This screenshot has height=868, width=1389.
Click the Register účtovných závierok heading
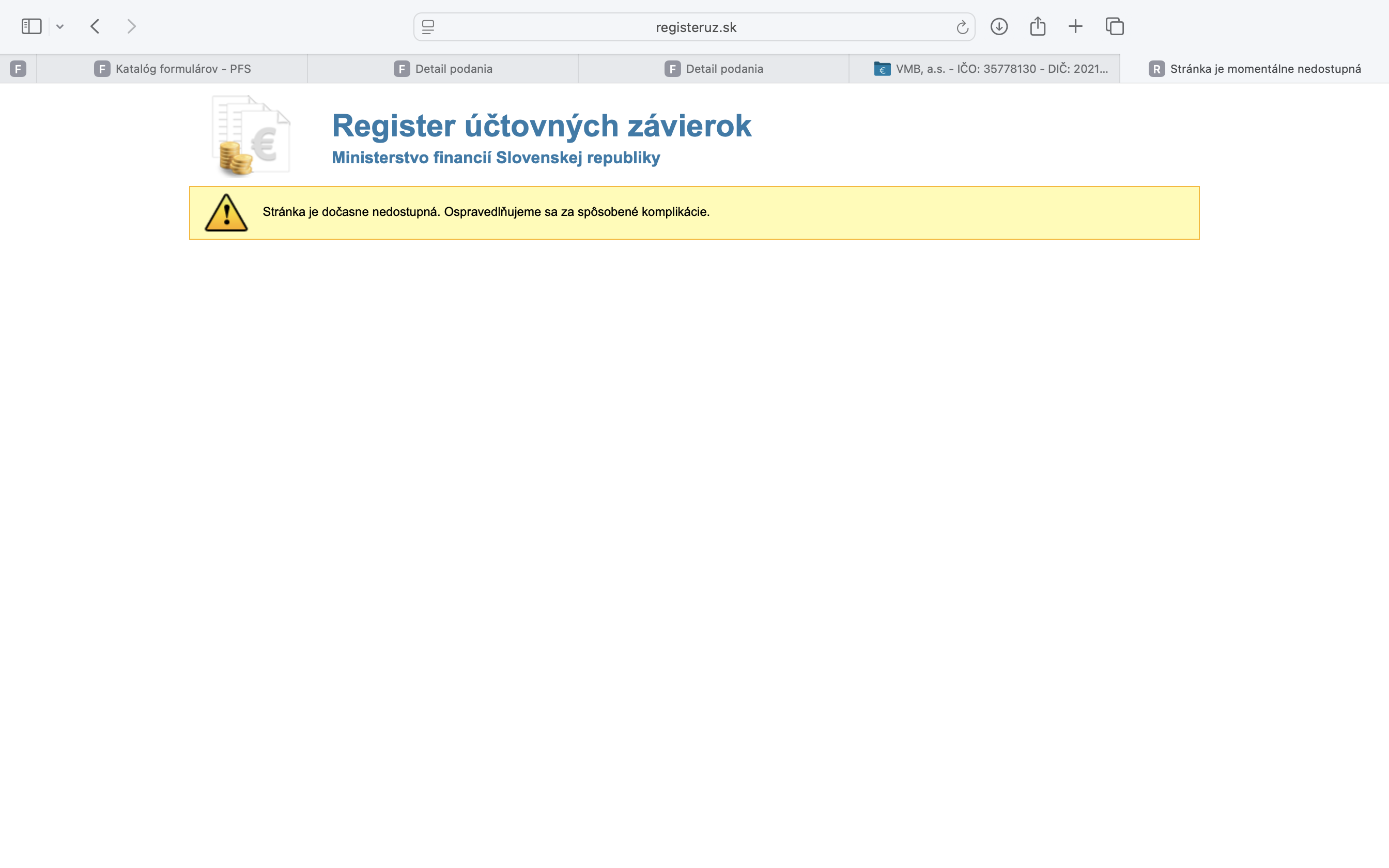click(541, 126)
